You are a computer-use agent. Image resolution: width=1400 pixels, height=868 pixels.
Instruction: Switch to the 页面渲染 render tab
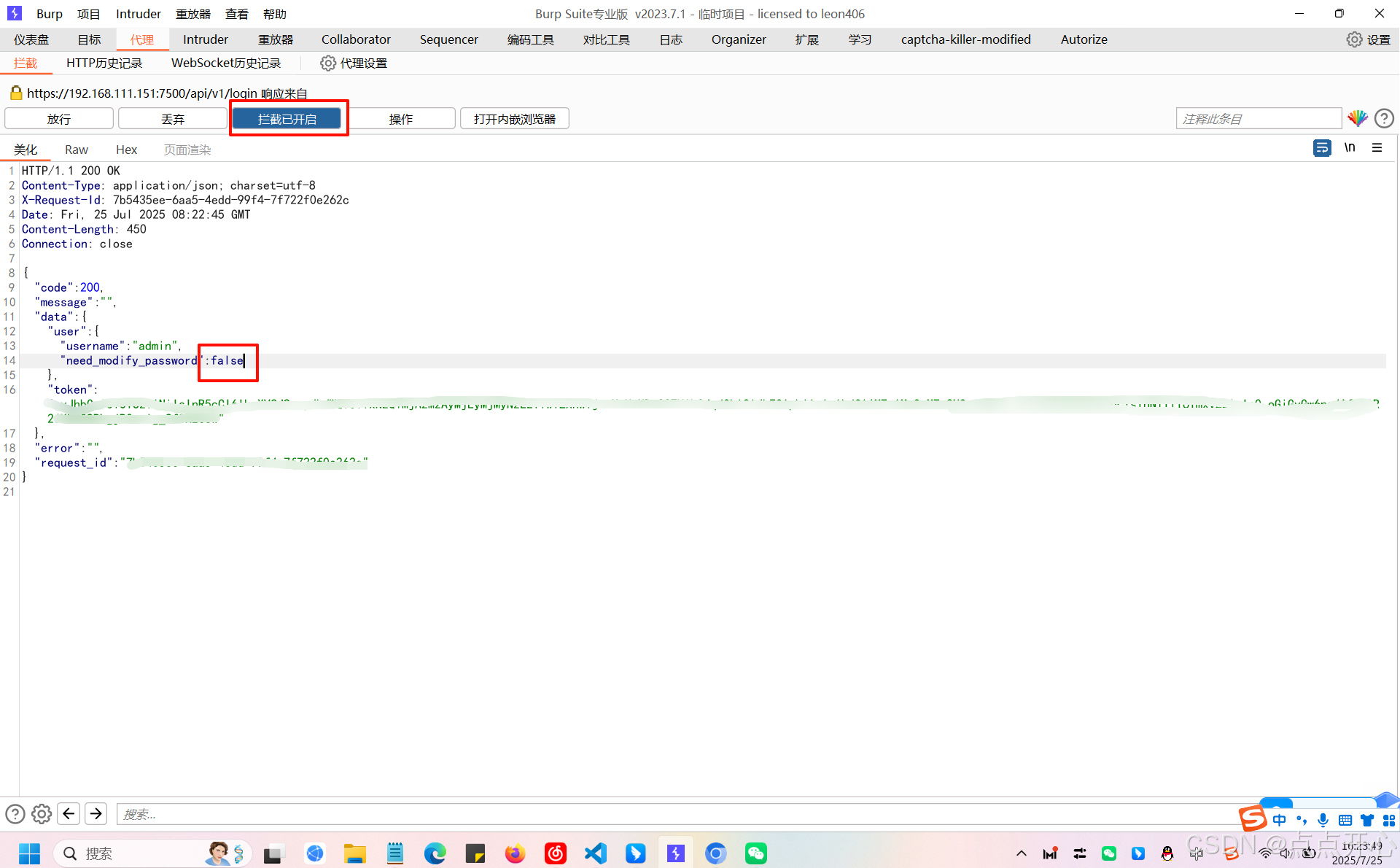pyautogui.click(x=187, y=150)
